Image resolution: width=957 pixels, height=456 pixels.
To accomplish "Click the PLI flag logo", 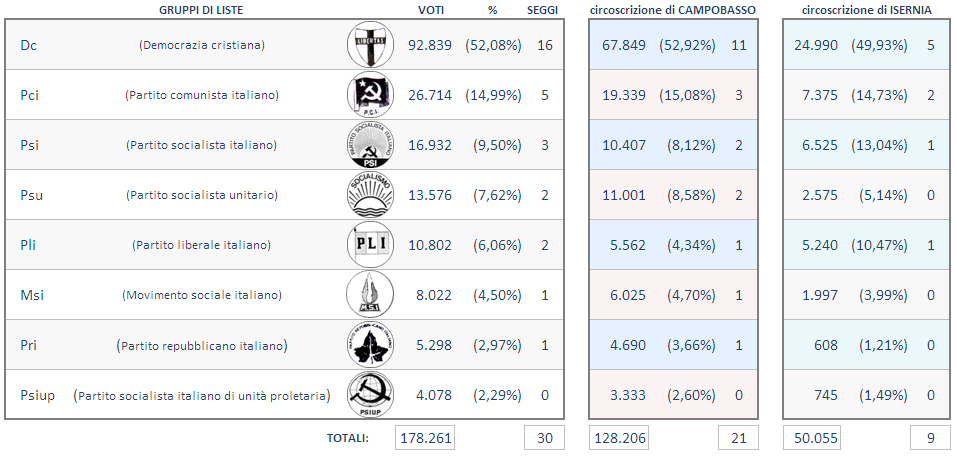I will click(370, 245).
